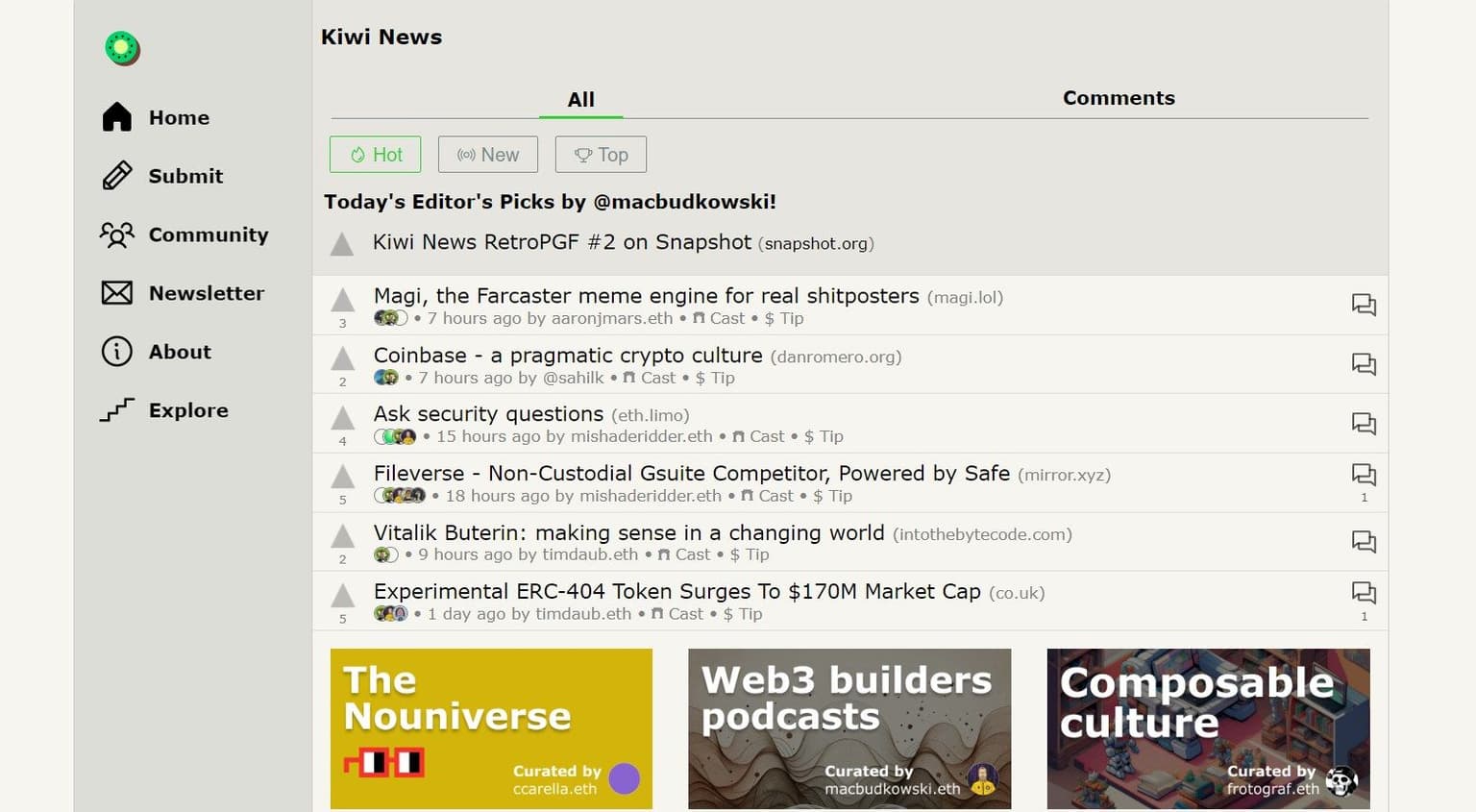This screenshot has height=812, width=1476.
Task: Tip the Coinbase story poster
Action: coord(715,378)
